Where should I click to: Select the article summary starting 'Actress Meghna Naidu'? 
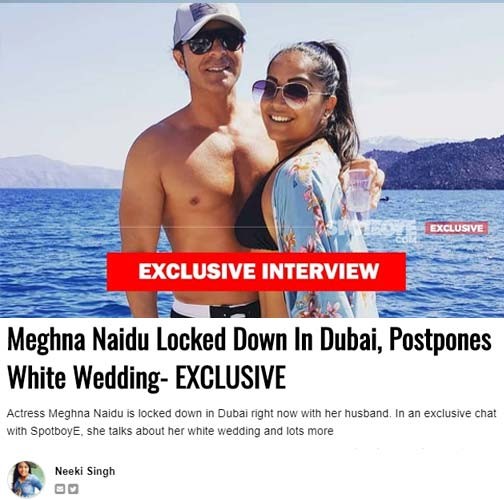[x=252, y=422]
